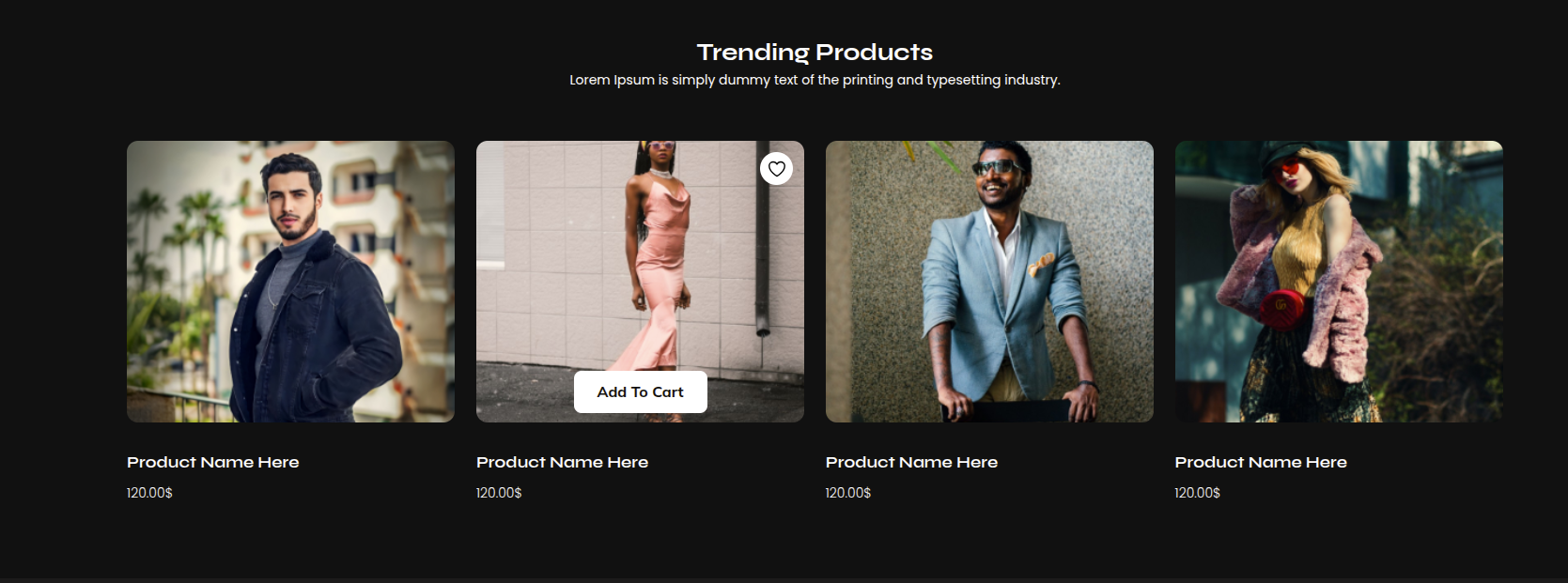Click the heart wishlist icon on pink dress product
This screenshot has height=583, width=1568.
pos(776,169)
